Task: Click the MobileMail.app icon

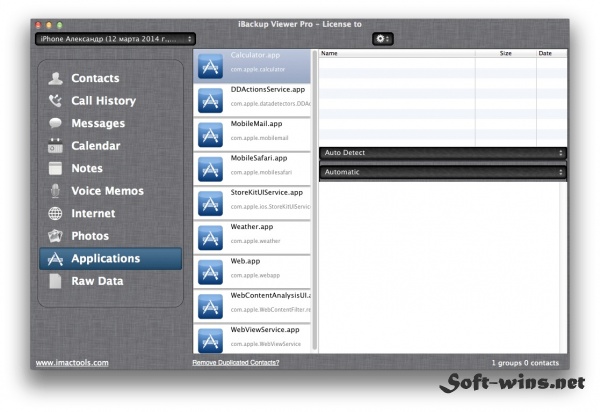Action: click(x=210, y=135)
